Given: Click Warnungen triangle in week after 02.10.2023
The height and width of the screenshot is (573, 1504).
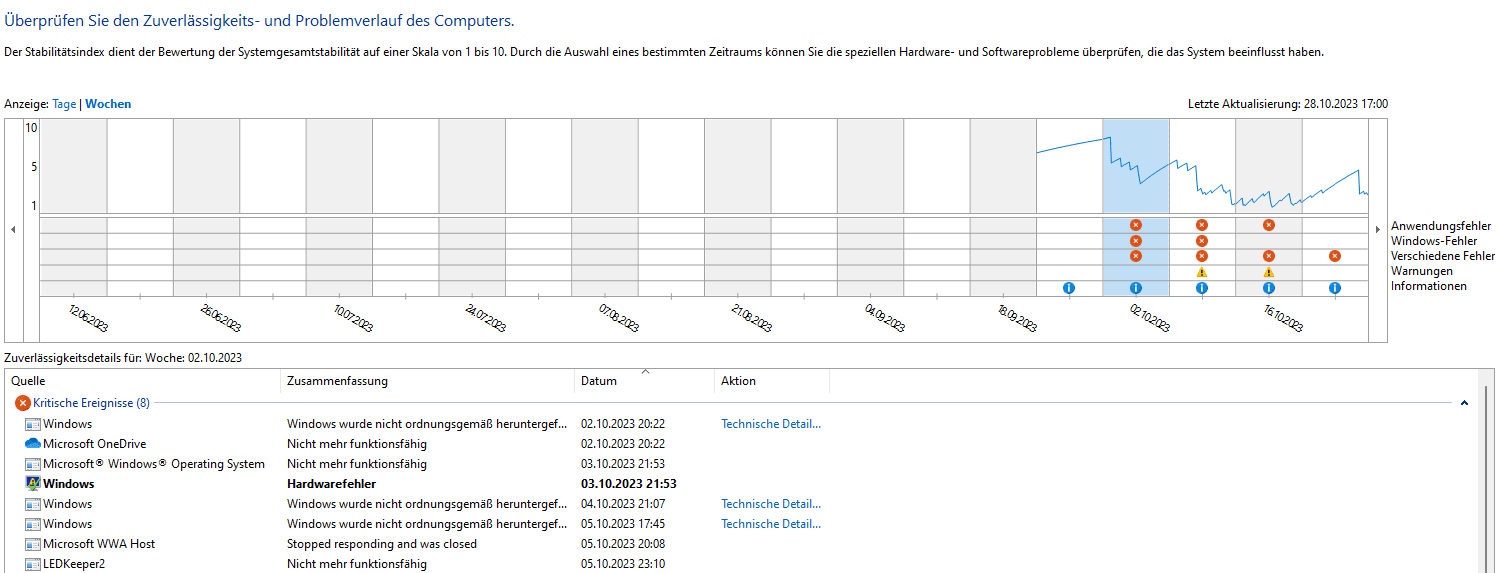Looking at the screenshot, I should click(x=1202, y=272).
